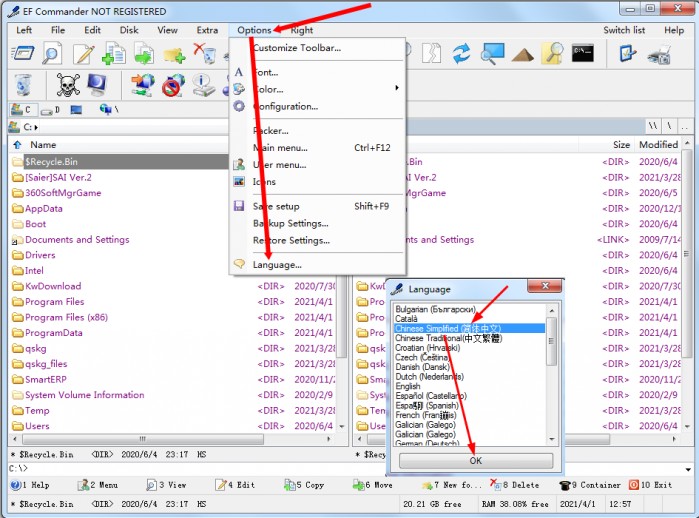
Task: Click the folder search magnifier icon
Action: (552, 54)
